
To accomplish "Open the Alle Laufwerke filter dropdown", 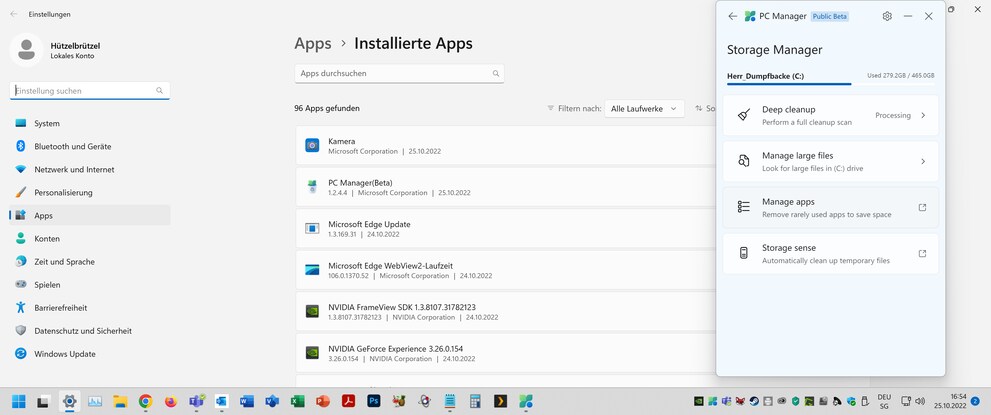I will tap(644, 109).
